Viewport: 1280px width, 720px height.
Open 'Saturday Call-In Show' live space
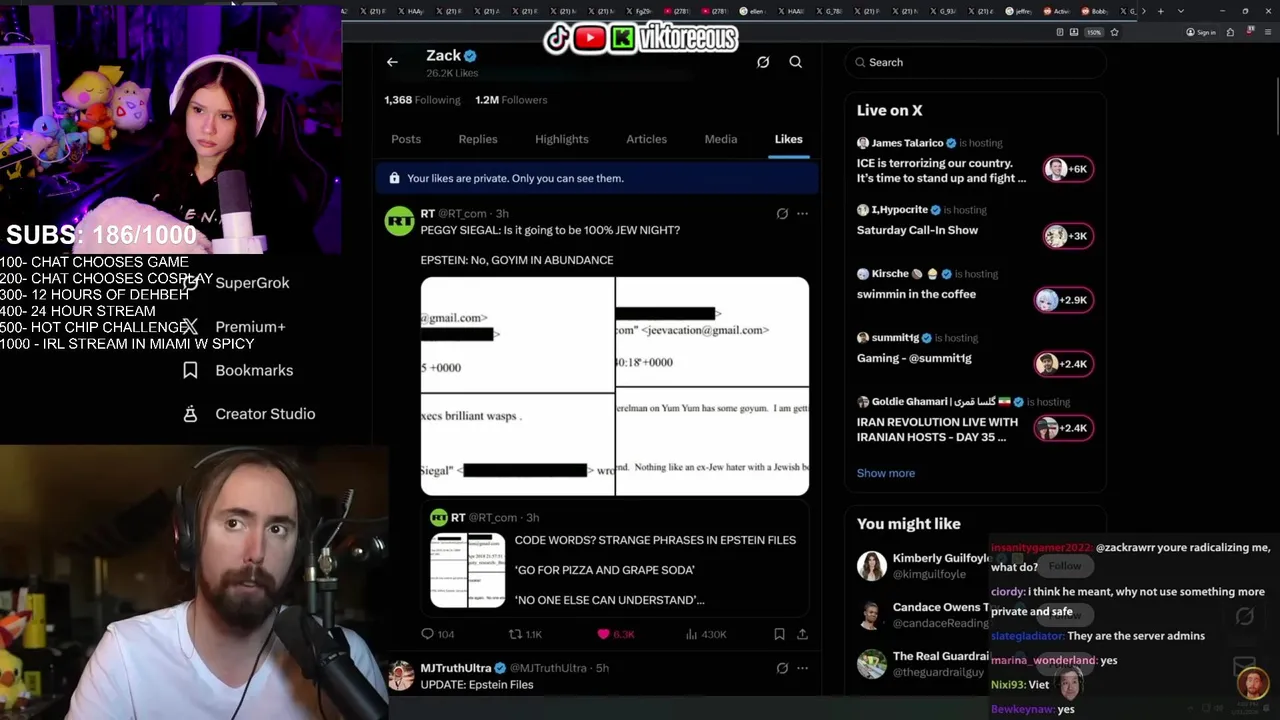click(x=917, y=230)
